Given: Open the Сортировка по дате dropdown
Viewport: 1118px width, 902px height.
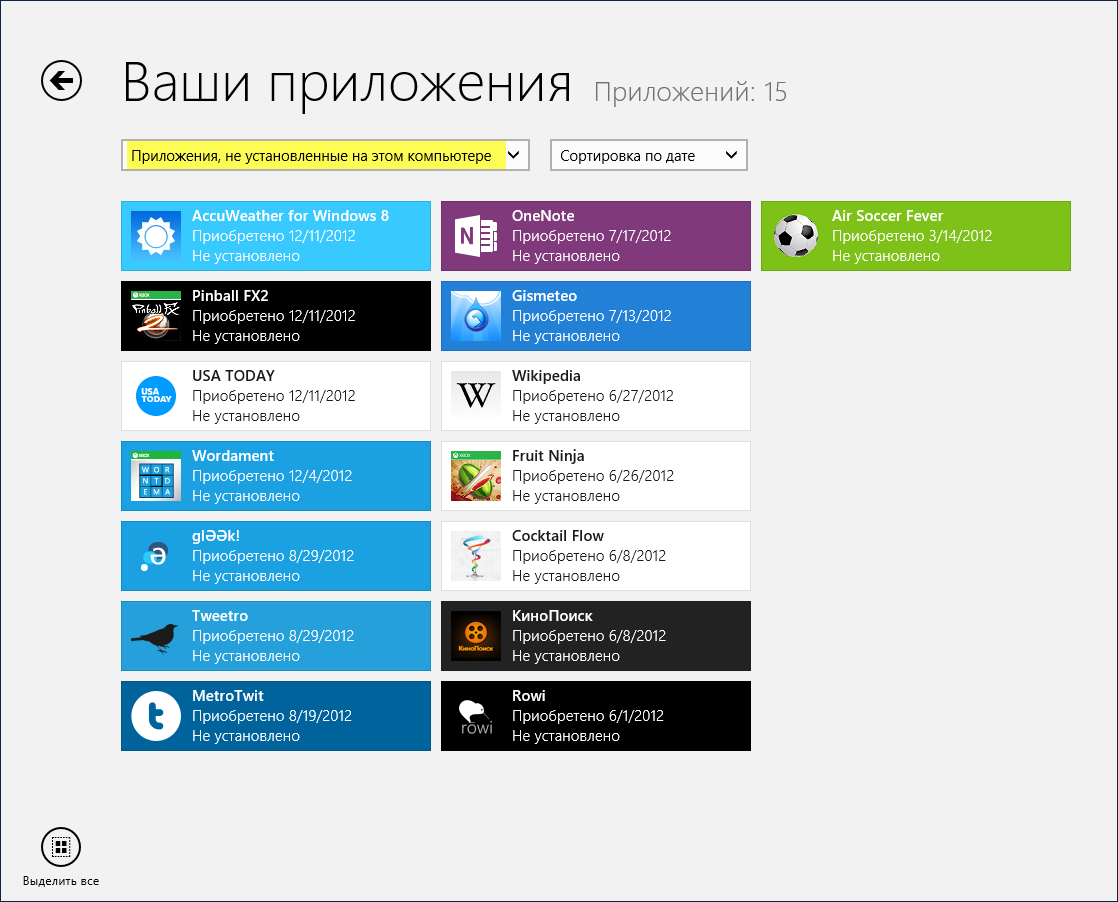Looking at the screenshot, I should (649, 155).
